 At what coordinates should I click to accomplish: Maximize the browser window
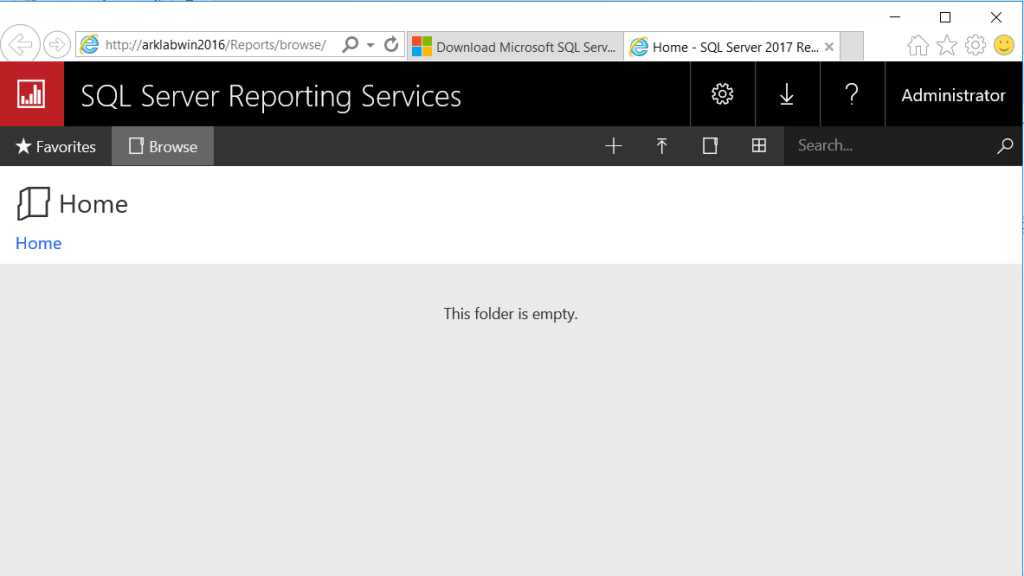pyautogui.click(x=945, y=17)
